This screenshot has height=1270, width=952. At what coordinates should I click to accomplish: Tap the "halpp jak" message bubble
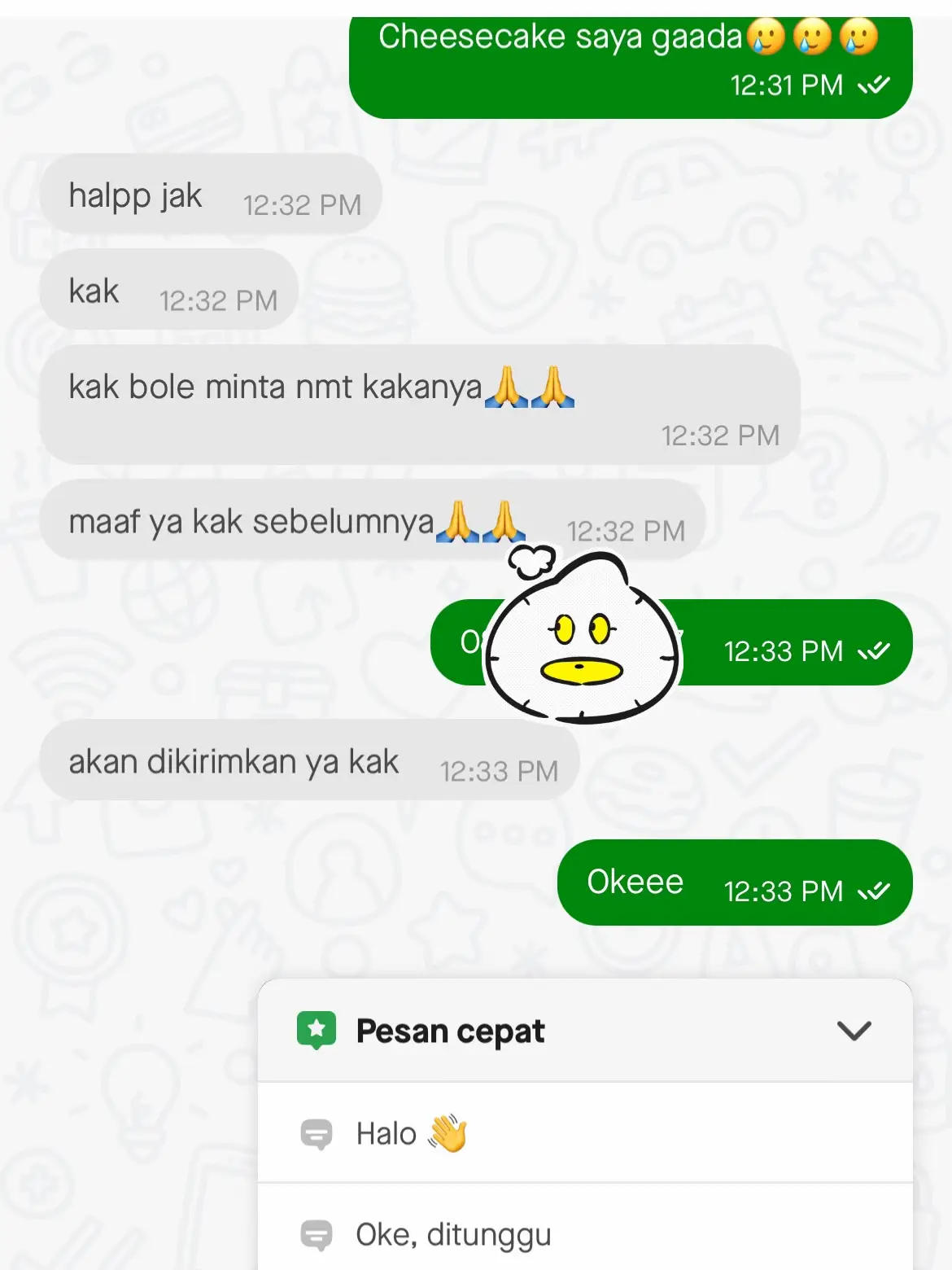tap(211, 195)
